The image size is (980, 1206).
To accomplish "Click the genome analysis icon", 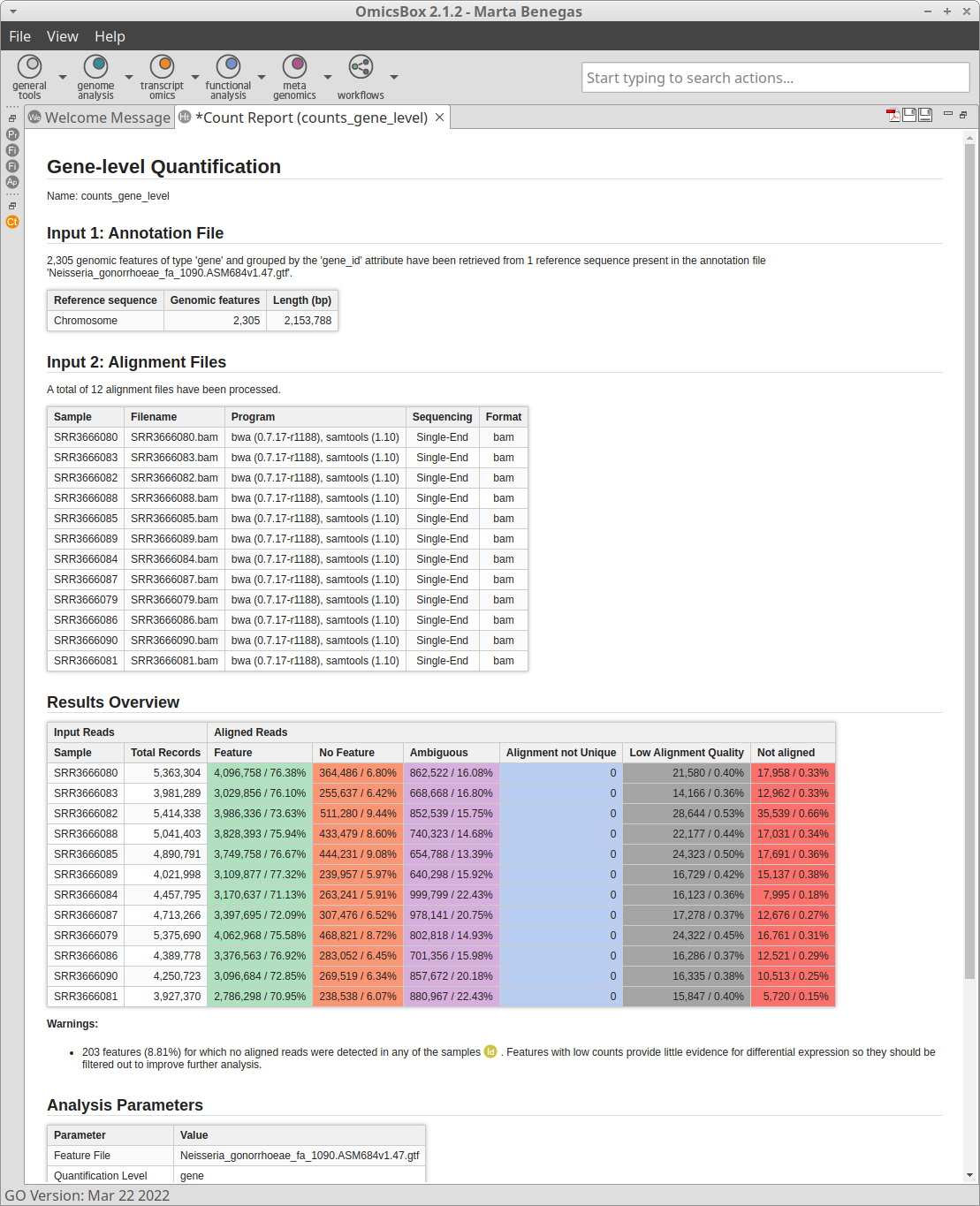I will click(95, 67).
